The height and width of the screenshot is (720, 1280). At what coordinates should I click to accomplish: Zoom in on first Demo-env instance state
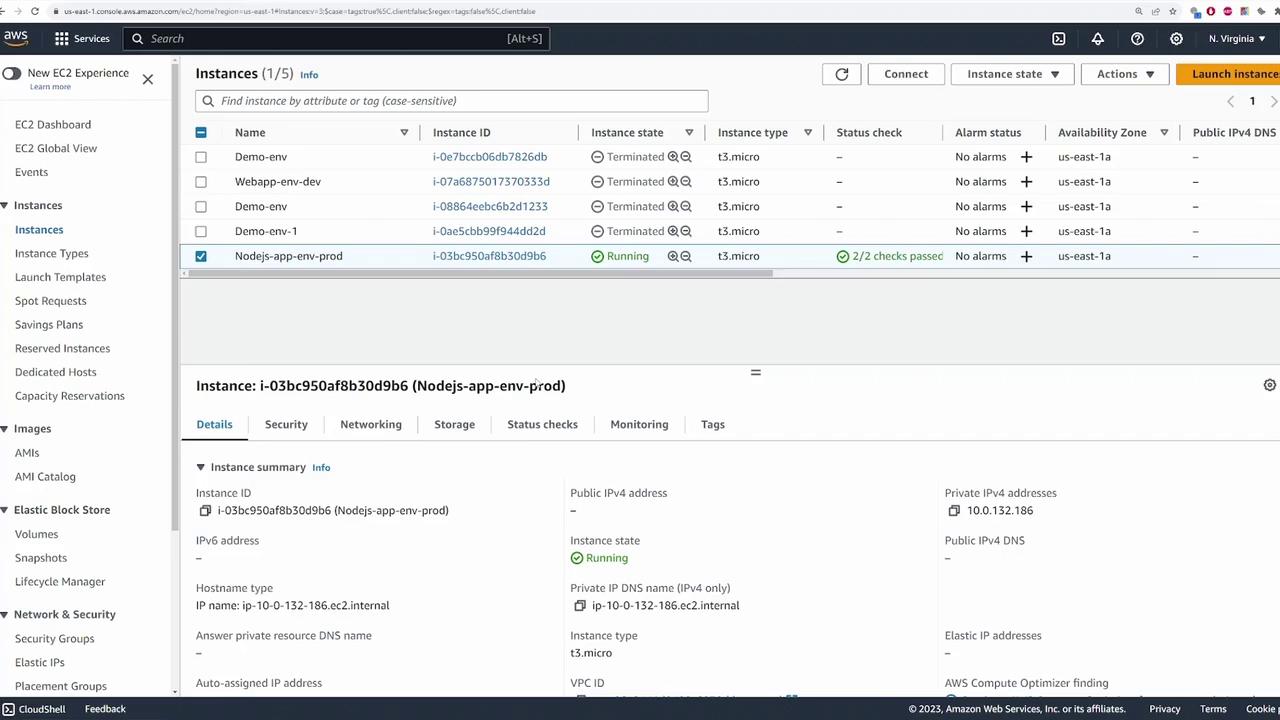pos(673,157)
